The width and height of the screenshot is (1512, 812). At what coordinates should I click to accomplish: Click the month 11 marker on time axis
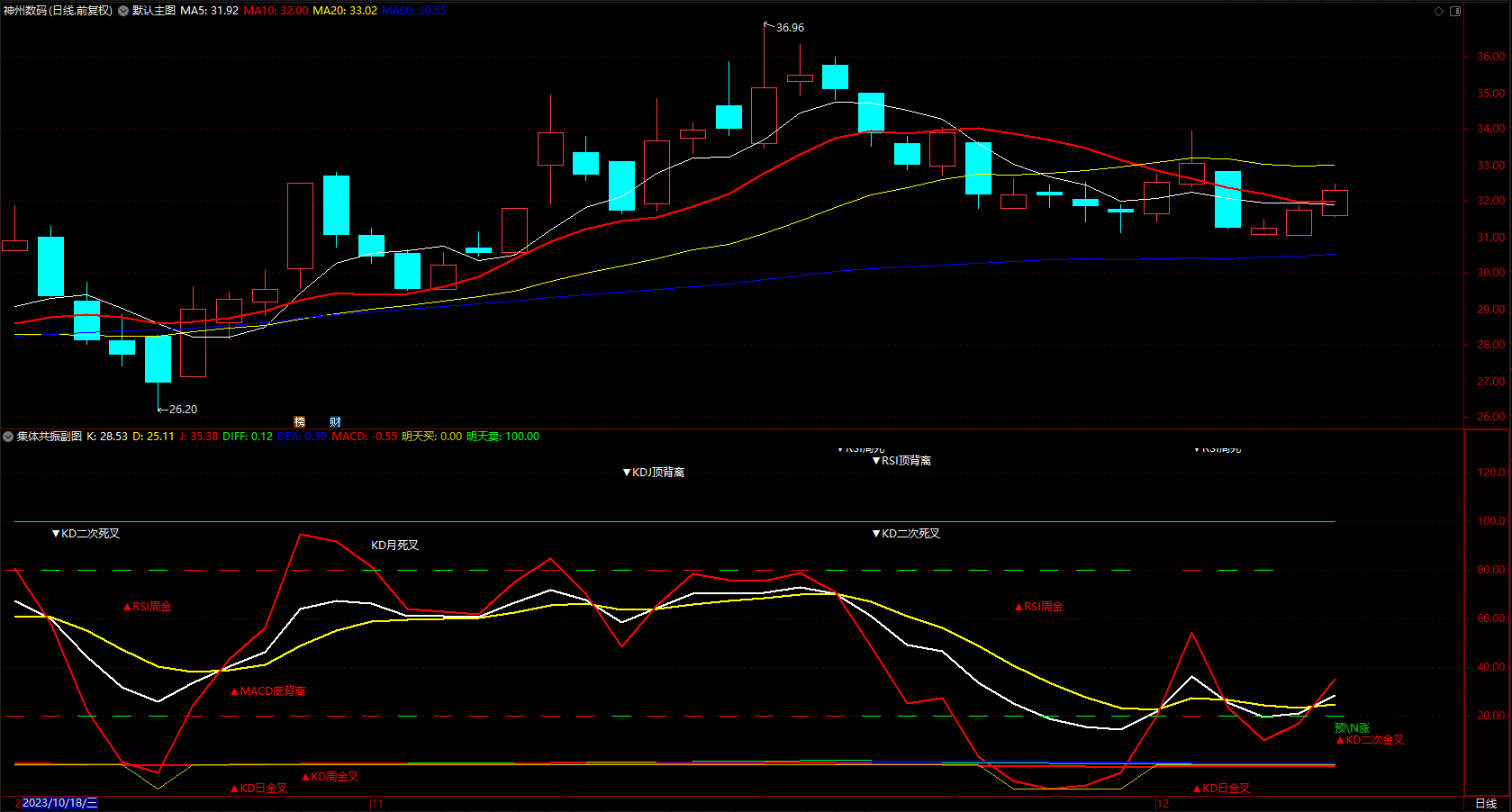pos(377,804)
